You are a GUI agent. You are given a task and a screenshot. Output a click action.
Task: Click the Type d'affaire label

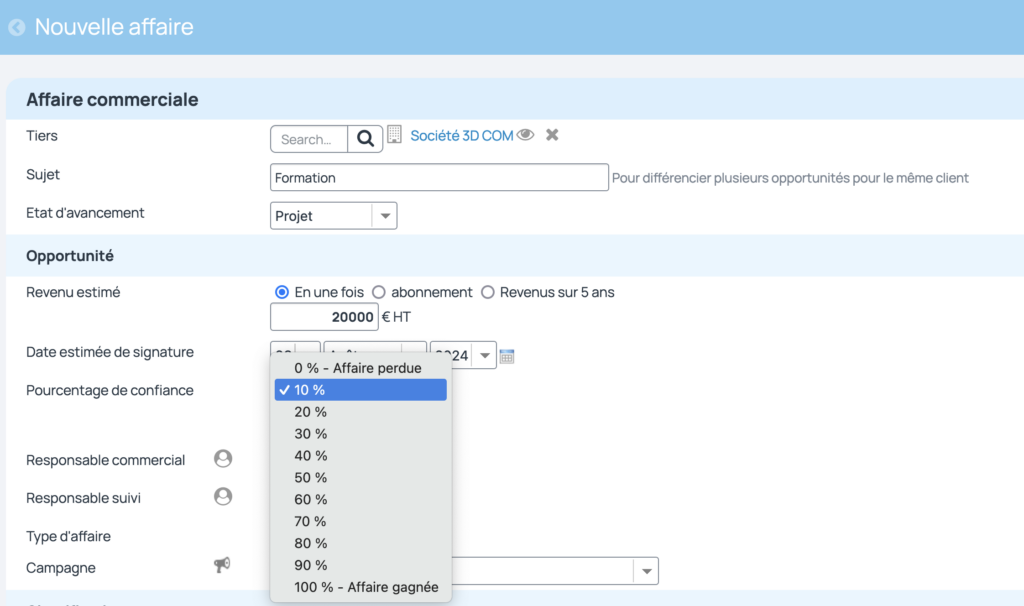click(69, 536)
